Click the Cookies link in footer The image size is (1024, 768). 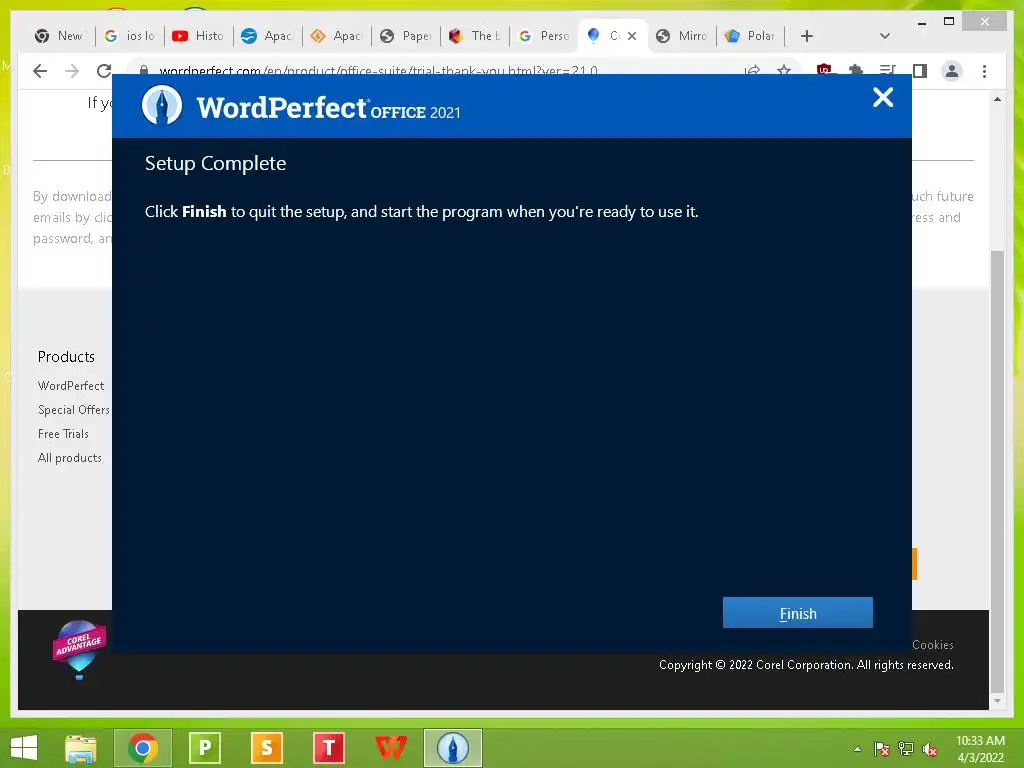(x=933, y=645)
